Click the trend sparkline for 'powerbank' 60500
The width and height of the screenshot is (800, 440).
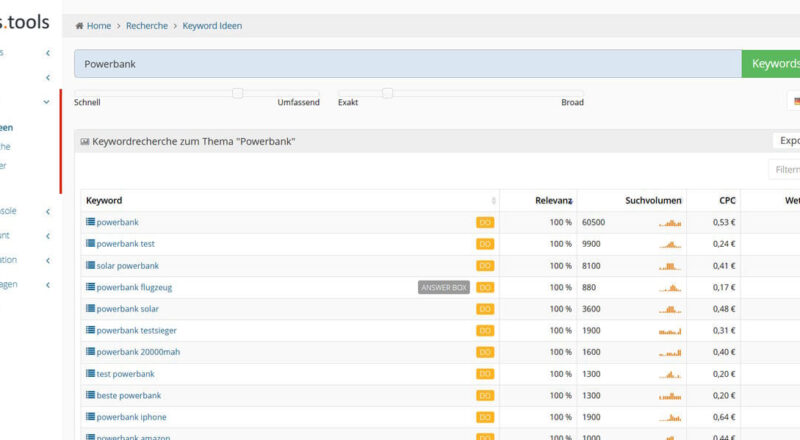click(x=670, y=223)
